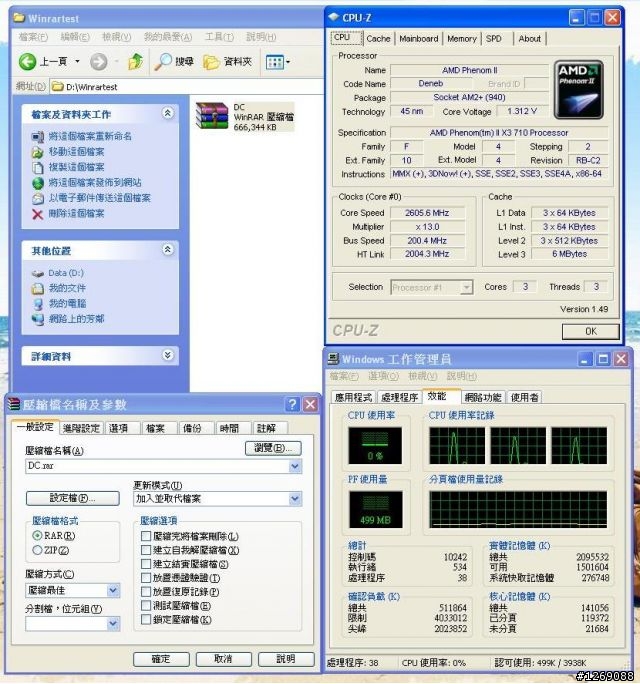Click the CPU-Z title bar icon

pyautogui.click(x=334, y=17)
